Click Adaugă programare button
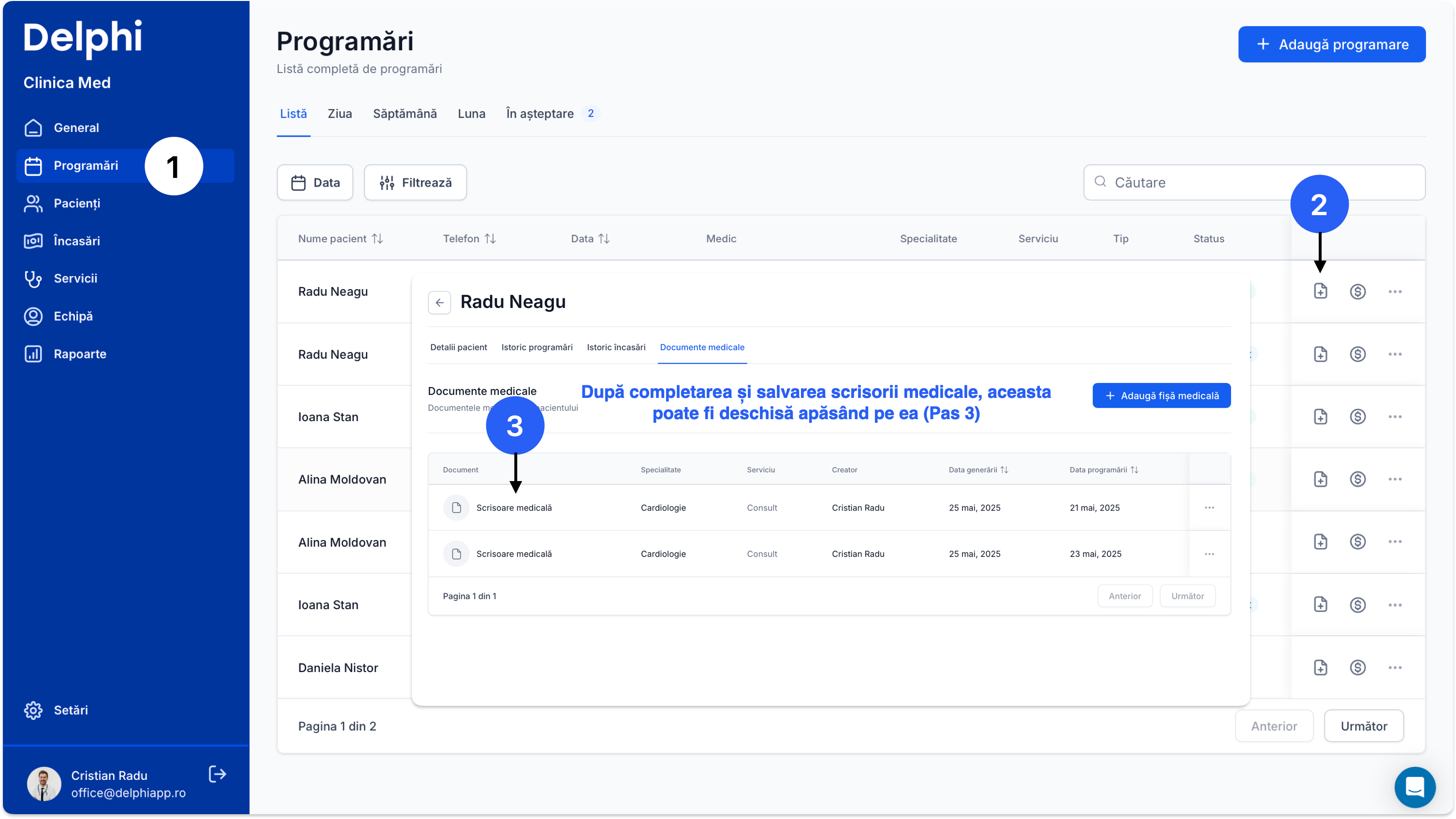1456x819 pixels. click(x=1332, y=44)
